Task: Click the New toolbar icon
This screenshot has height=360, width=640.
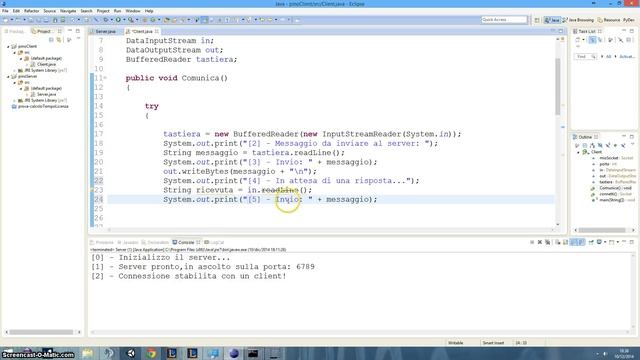Action: pos(5,20)
